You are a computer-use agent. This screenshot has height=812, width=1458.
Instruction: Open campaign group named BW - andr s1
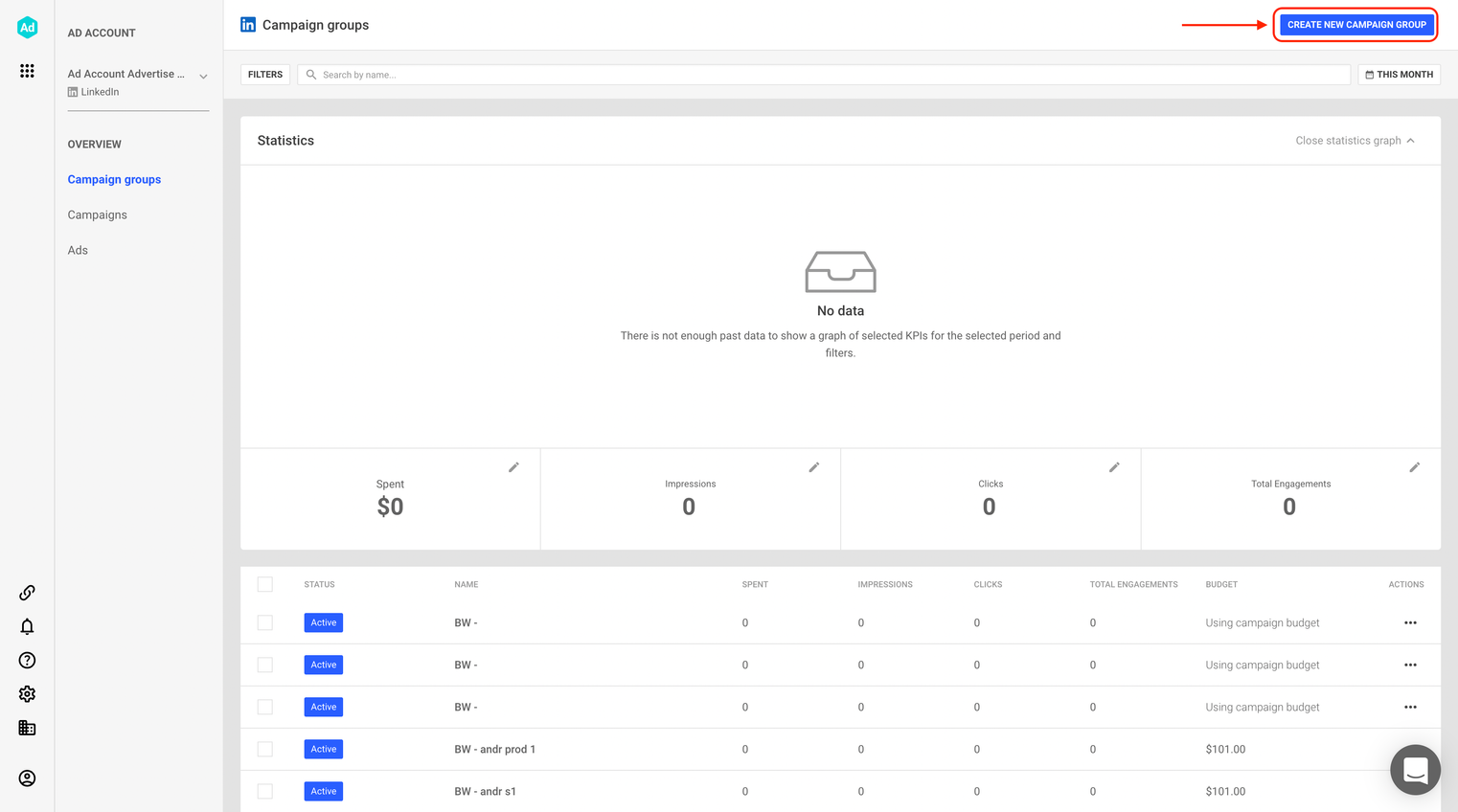[485, 791]
